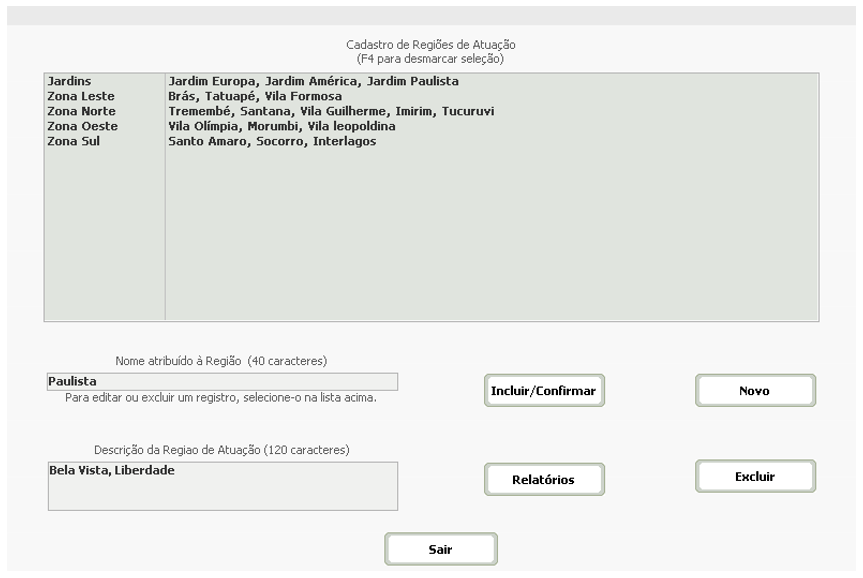This screenshot has height=578, width=863.
Task: Select the Jardins region name in list
Action: point(66,81)
